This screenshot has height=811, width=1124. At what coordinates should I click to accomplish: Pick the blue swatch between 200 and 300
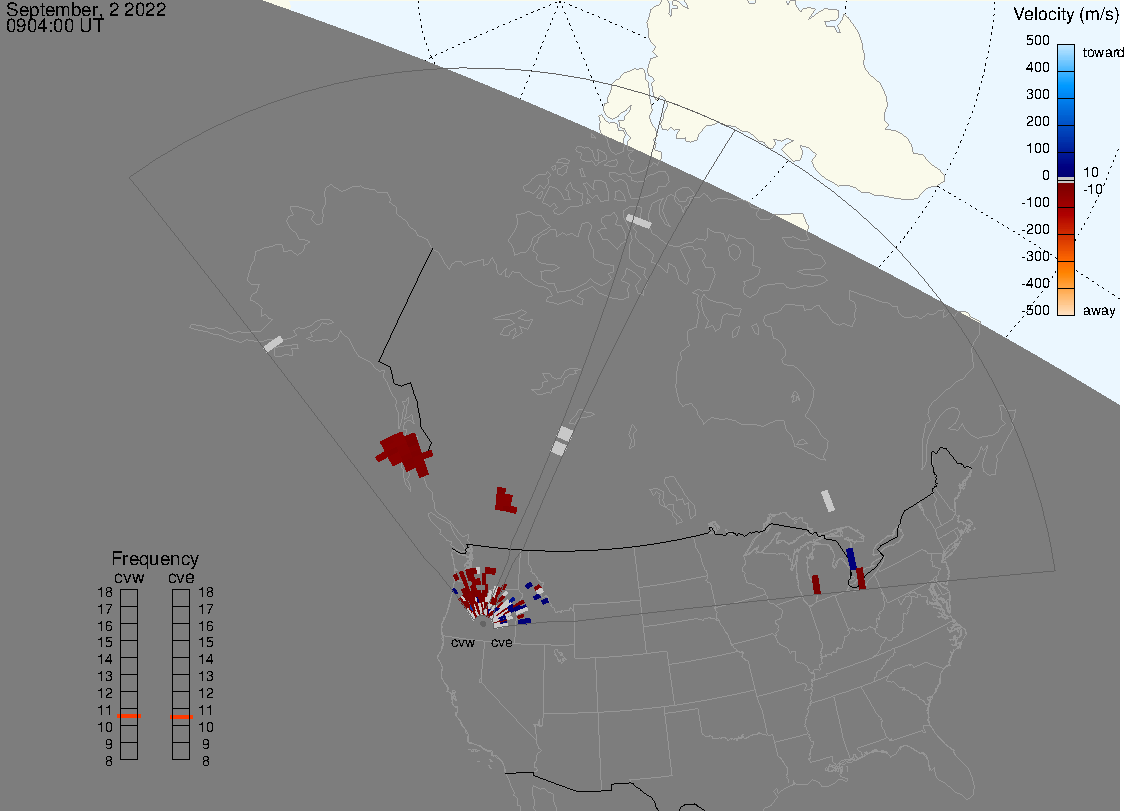pyautogui.click(x=1066, y=112)
